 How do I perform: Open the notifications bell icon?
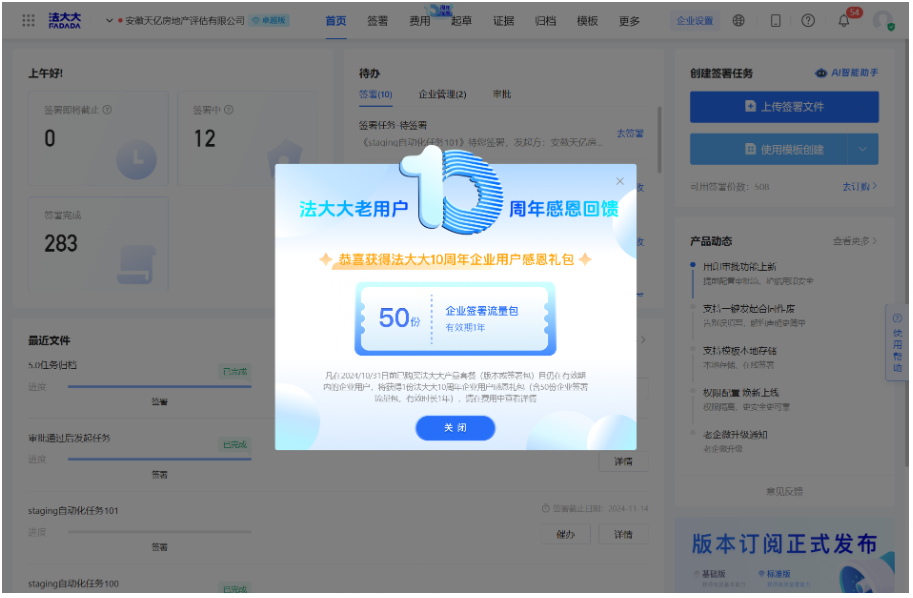(845, 21)
